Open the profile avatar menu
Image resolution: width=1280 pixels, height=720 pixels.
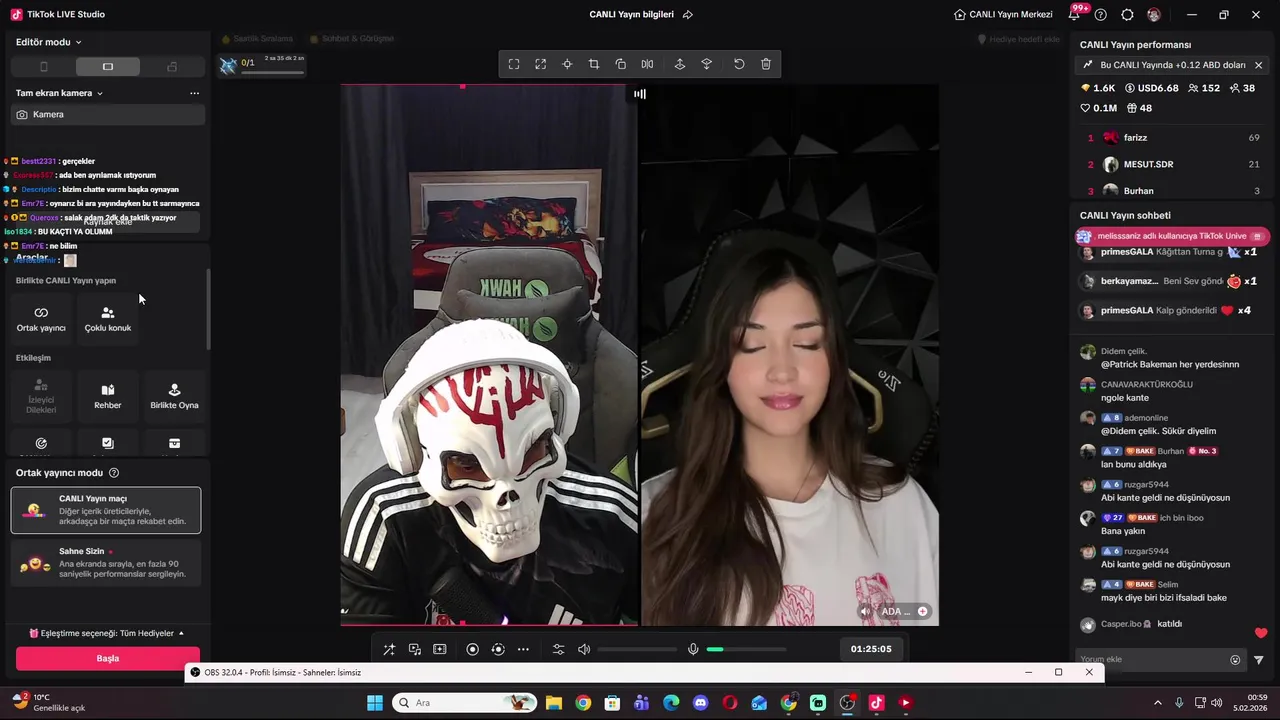[1154, 15]
